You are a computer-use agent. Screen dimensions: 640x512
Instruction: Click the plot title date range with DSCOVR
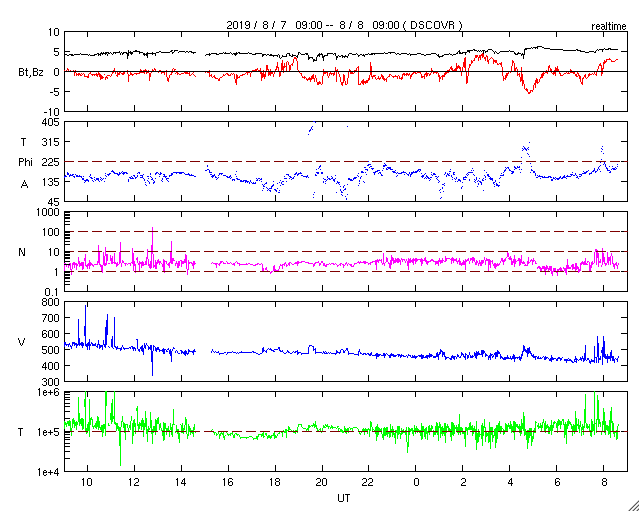coord(344,25)
